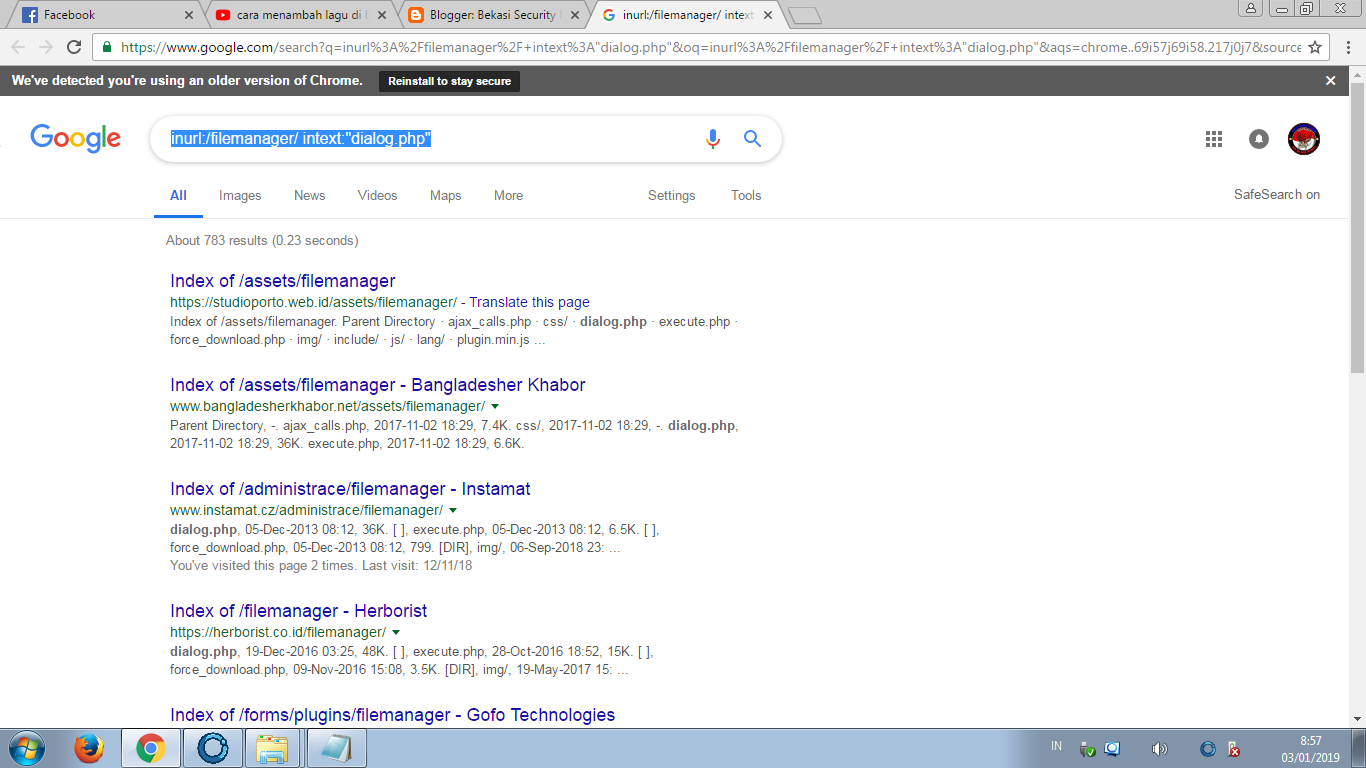Click the Translate this page link
1366x768 pixels.
[529, 302]
